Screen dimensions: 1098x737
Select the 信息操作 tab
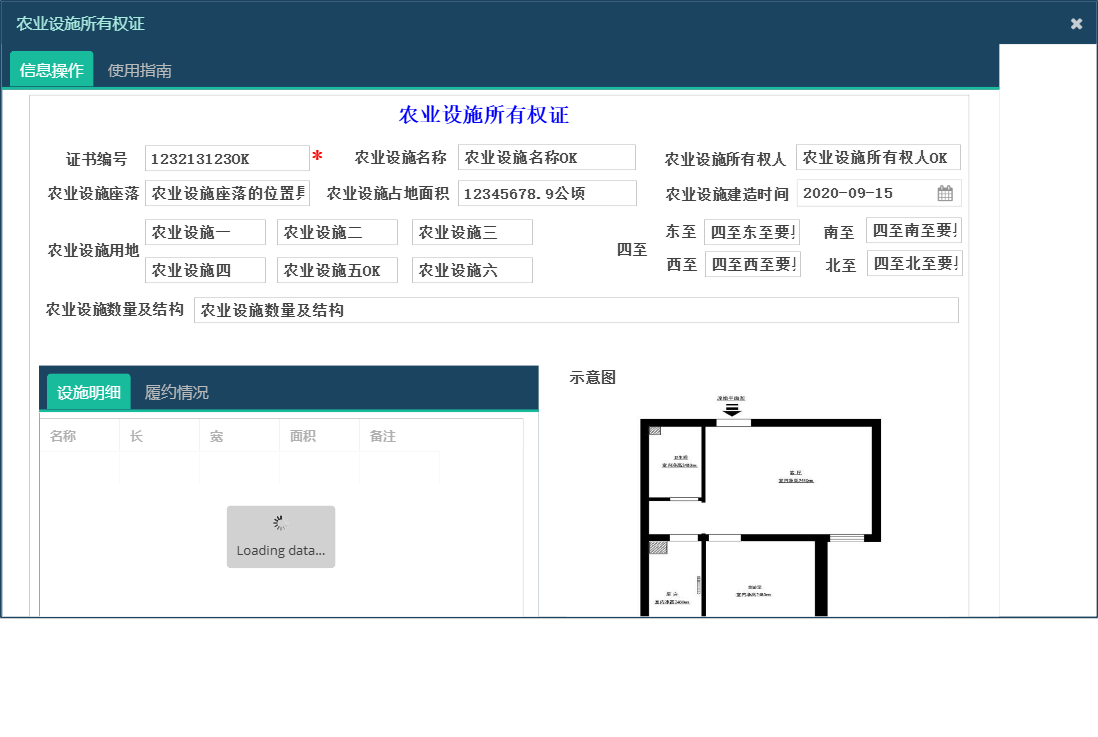coord(50,70)
